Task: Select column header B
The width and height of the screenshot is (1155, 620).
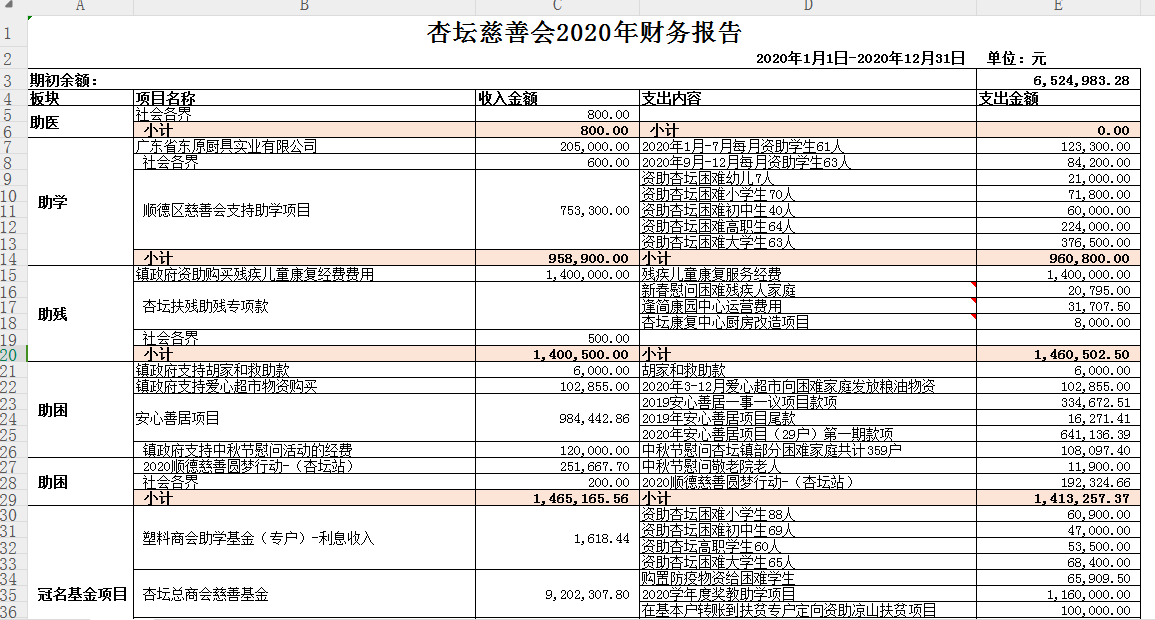Action: (305, 7)
